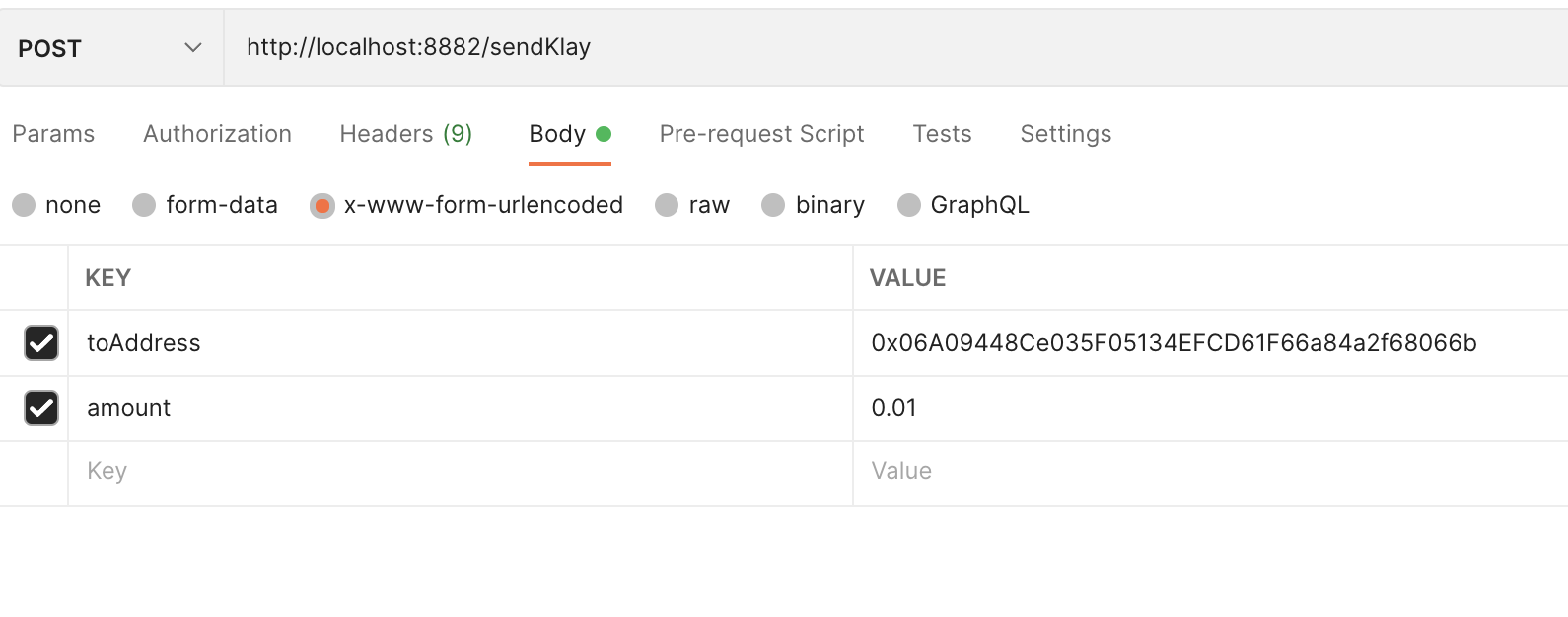Select the Body tab

coord(558,134)
